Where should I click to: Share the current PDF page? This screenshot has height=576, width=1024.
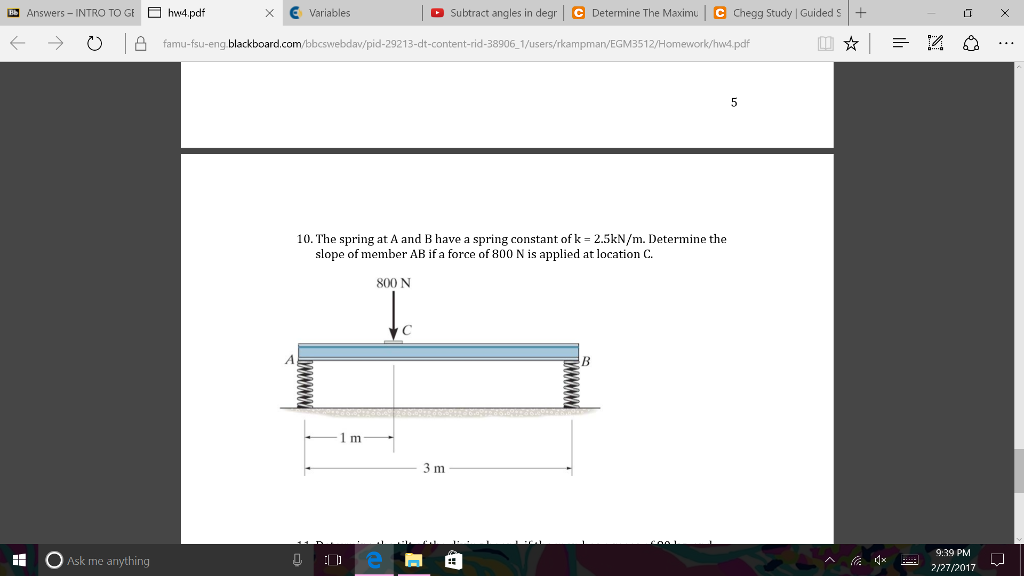(966, 44)
